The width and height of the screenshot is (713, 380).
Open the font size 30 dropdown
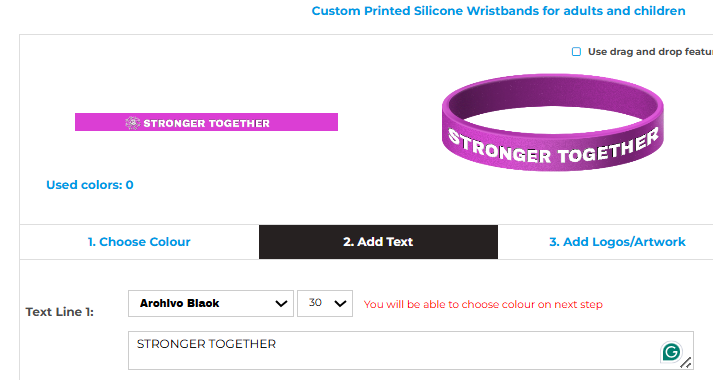click(x=325, y=304)
